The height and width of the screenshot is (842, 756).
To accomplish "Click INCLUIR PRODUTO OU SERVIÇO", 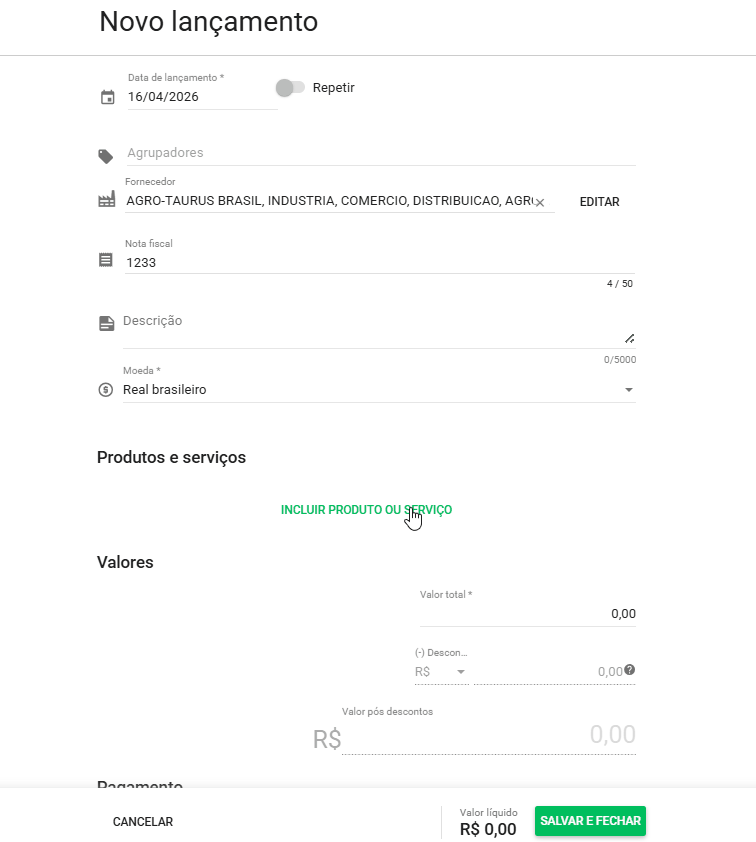I will click(x=366, y=509).
